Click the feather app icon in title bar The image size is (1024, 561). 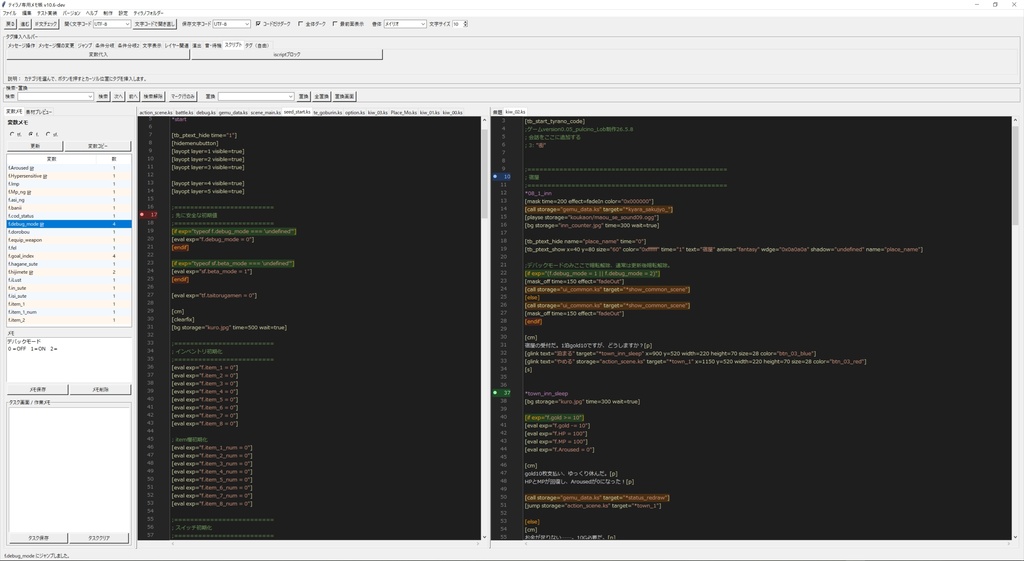(x=4, y=5)
